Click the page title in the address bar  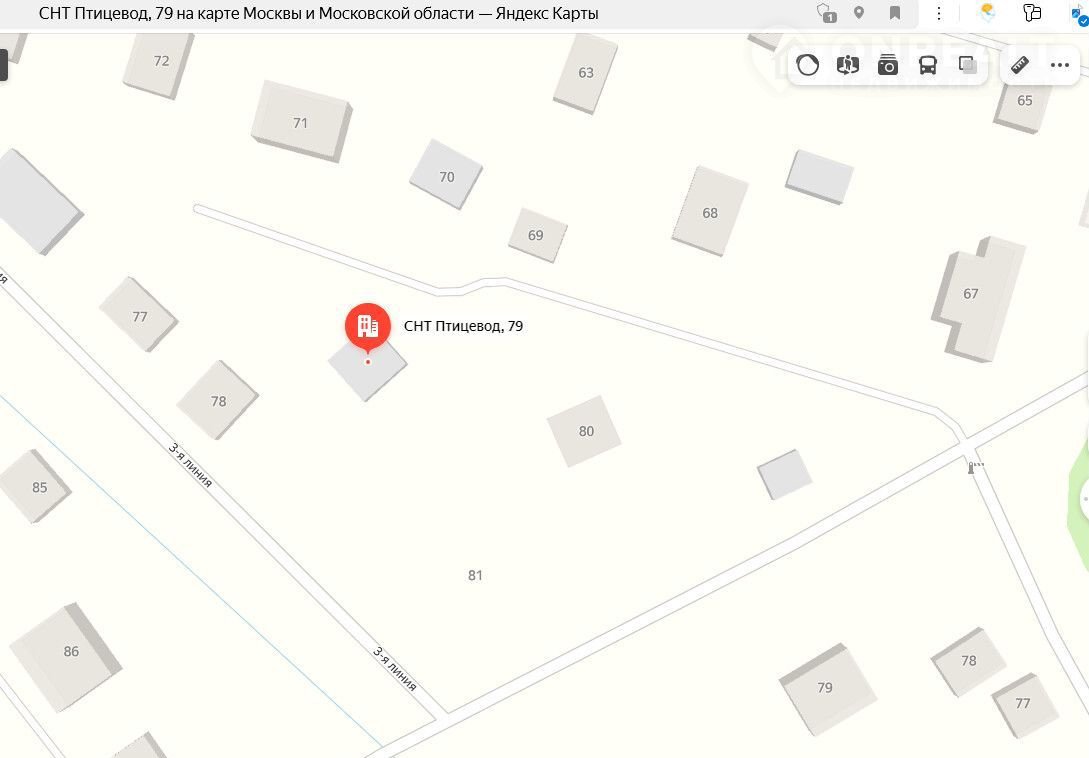(x=319, y=13)
